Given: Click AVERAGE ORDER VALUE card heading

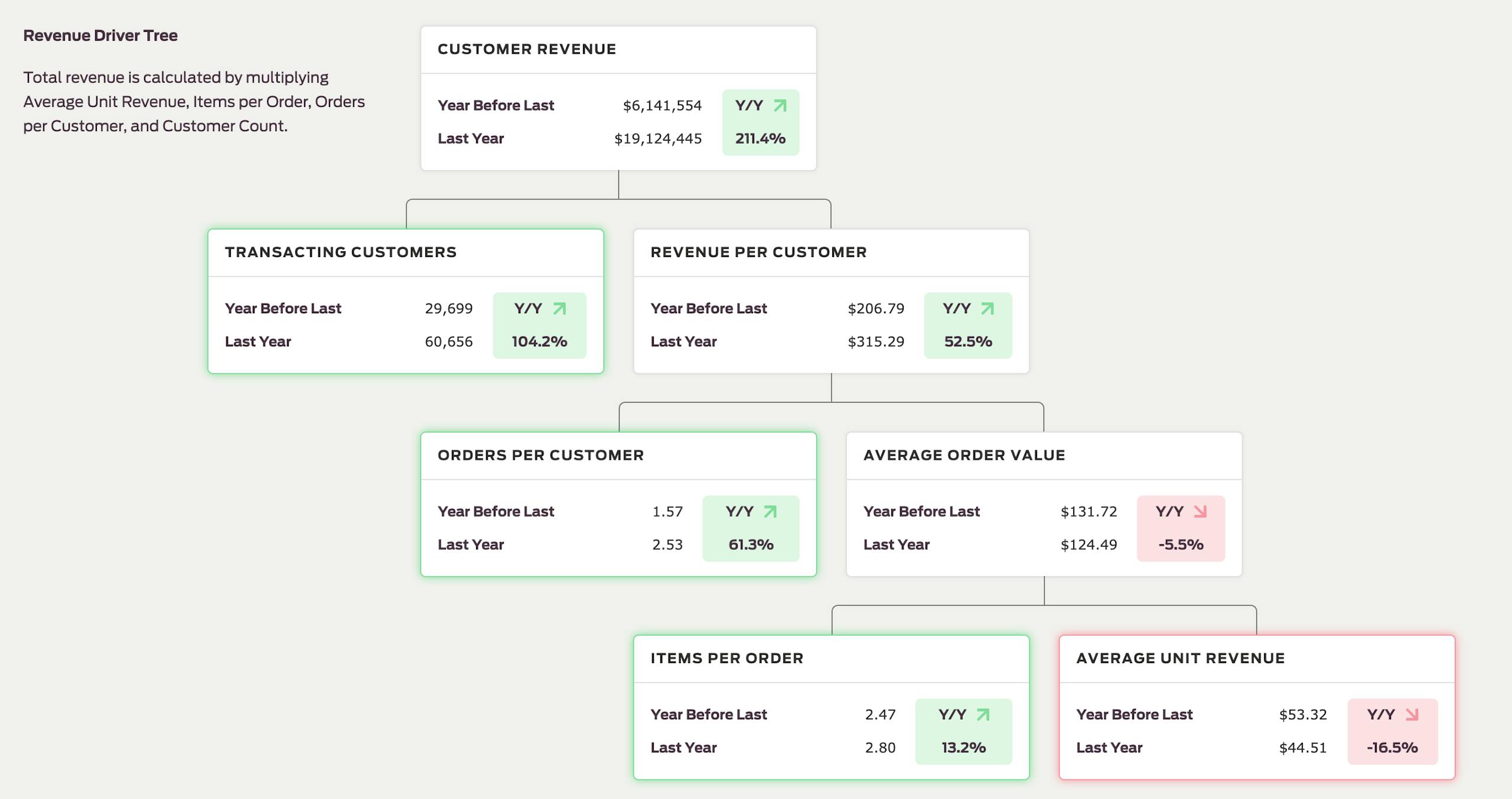Looking at the screenshot, I should (x=964, y=456).
